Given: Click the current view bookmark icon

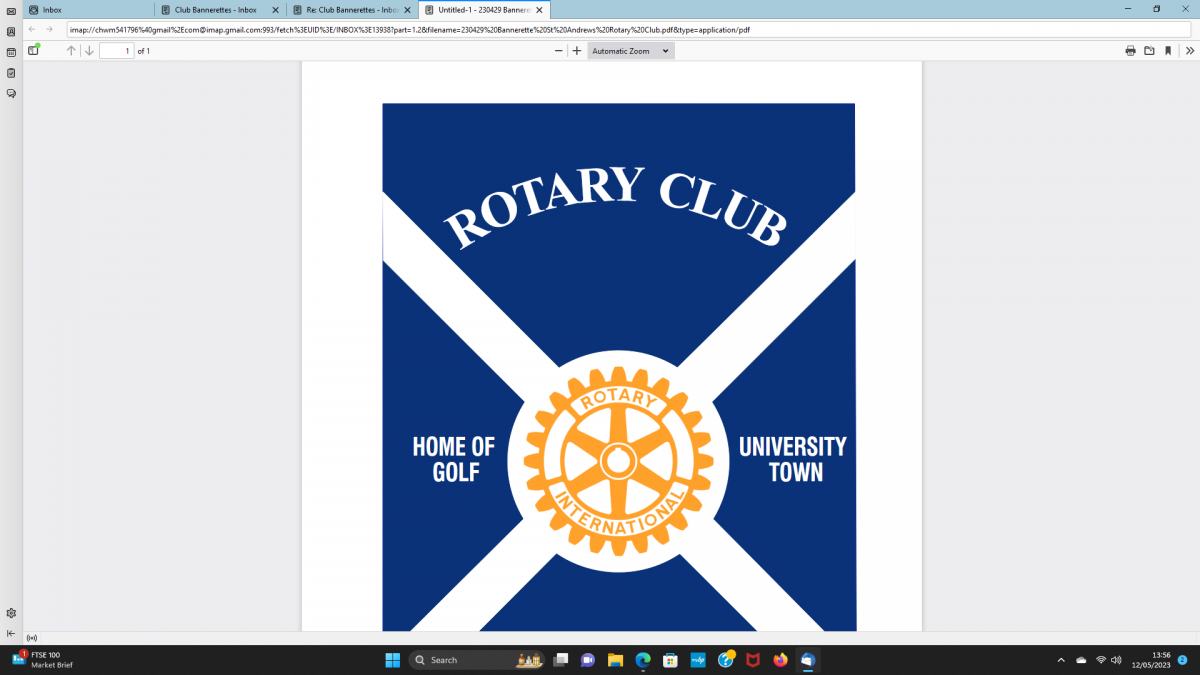Looking at the screenshot, I should (x=1167, y=50).
